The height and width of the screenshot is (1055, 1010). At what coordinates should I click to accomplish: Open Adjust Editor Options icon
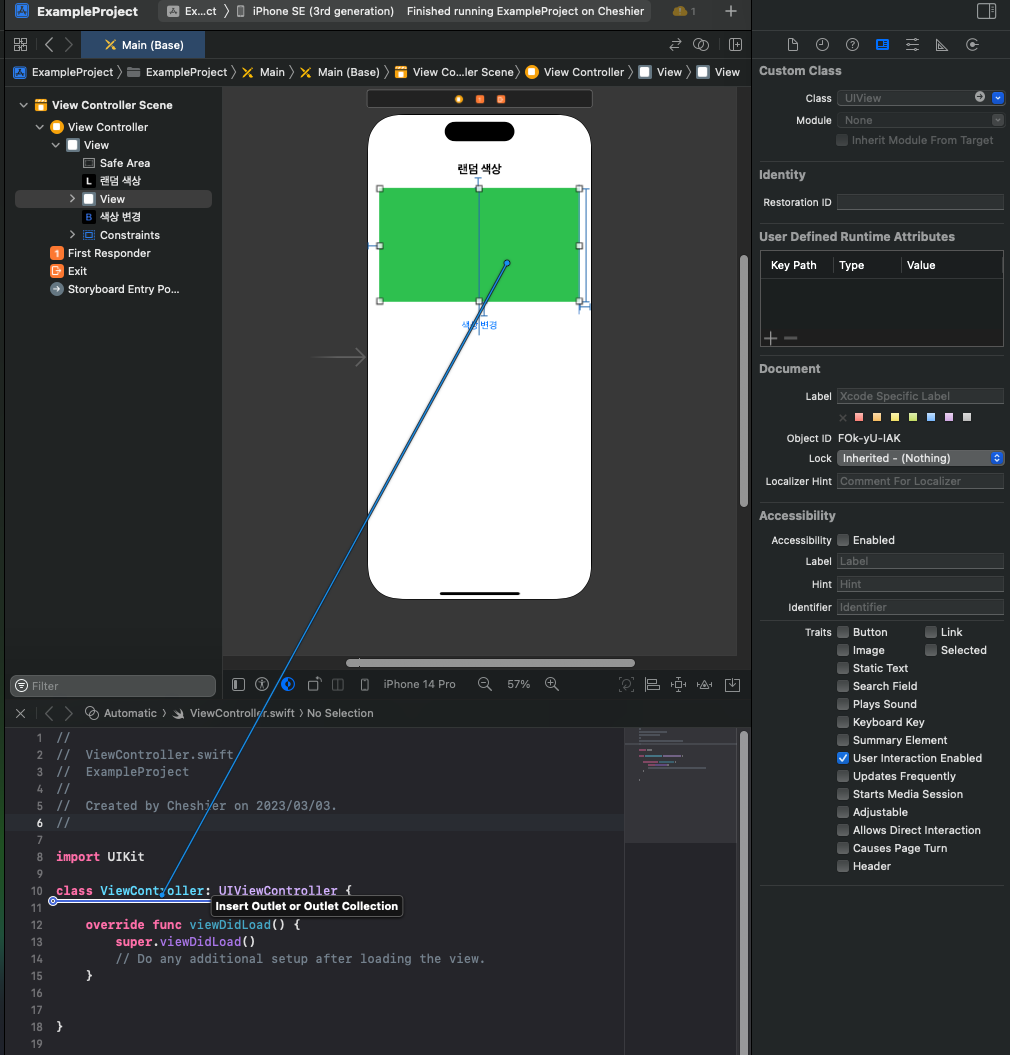coord(700,44)
